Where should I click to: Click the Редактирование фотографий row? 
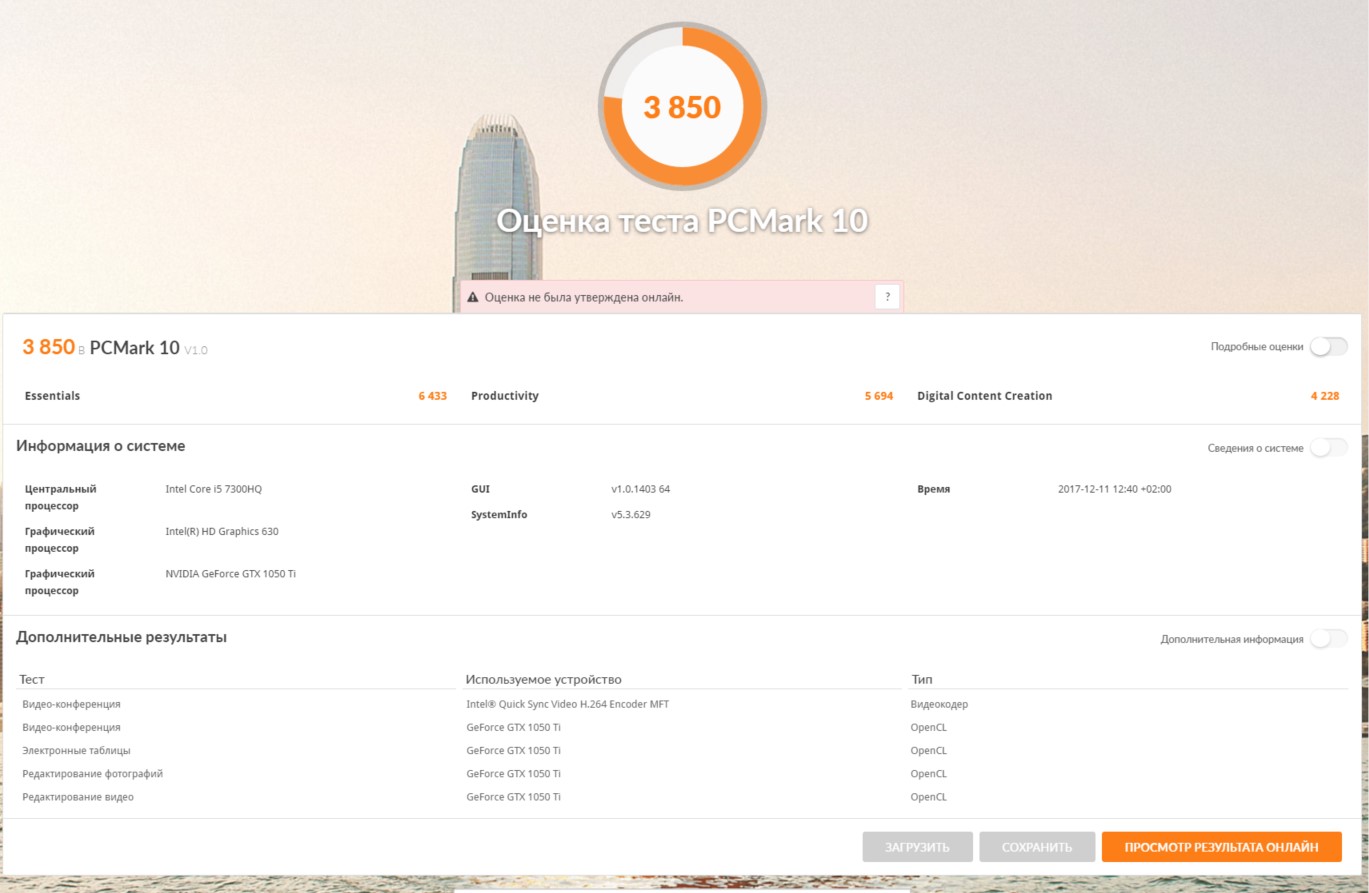(682, 774)
